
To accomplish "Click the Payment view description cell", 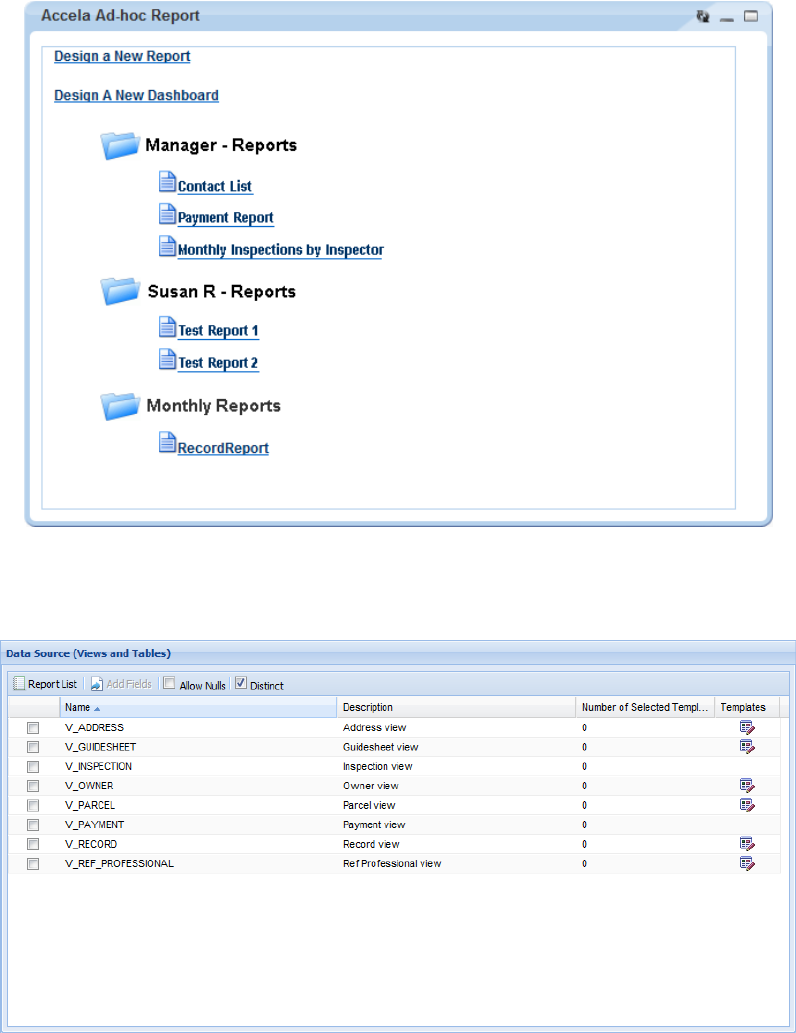I will coord(374,825).
